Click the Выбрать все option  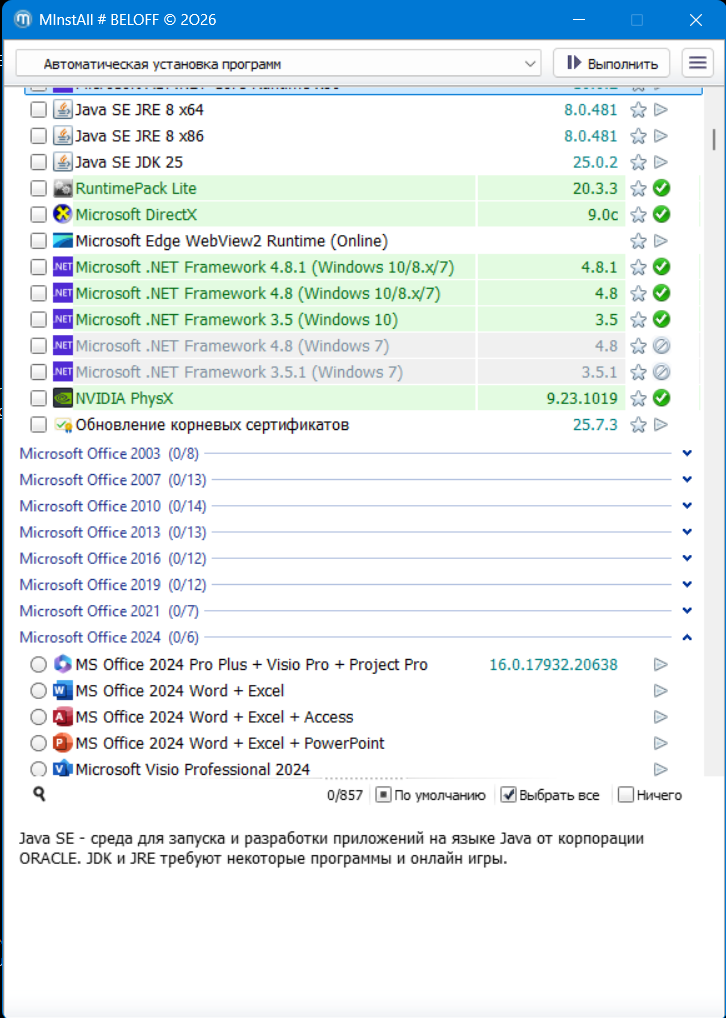[x=551, y=795]
